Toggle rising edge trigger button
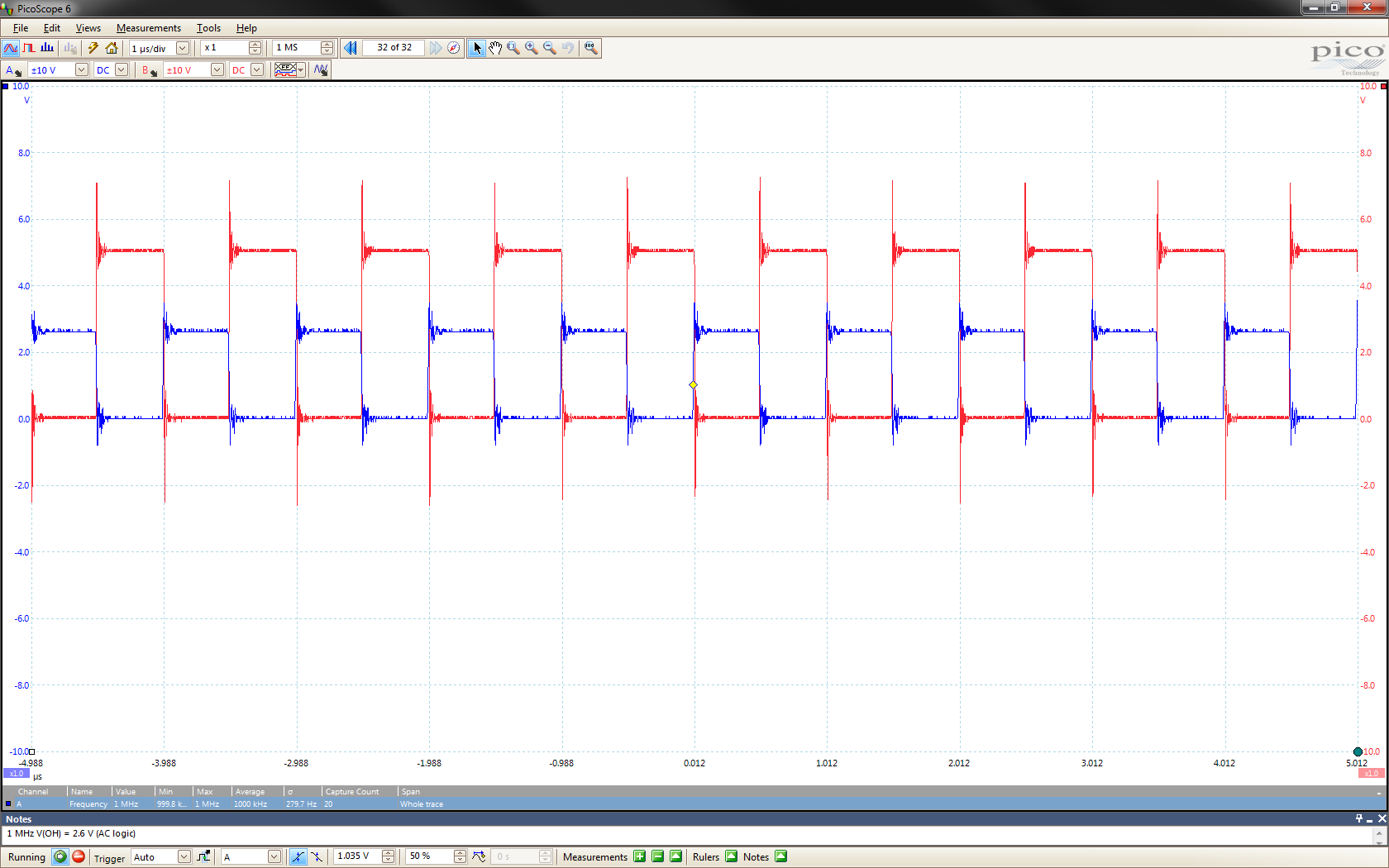This screenshot has height=868, width=1389. pyautogui.click(x=298, y=856)
